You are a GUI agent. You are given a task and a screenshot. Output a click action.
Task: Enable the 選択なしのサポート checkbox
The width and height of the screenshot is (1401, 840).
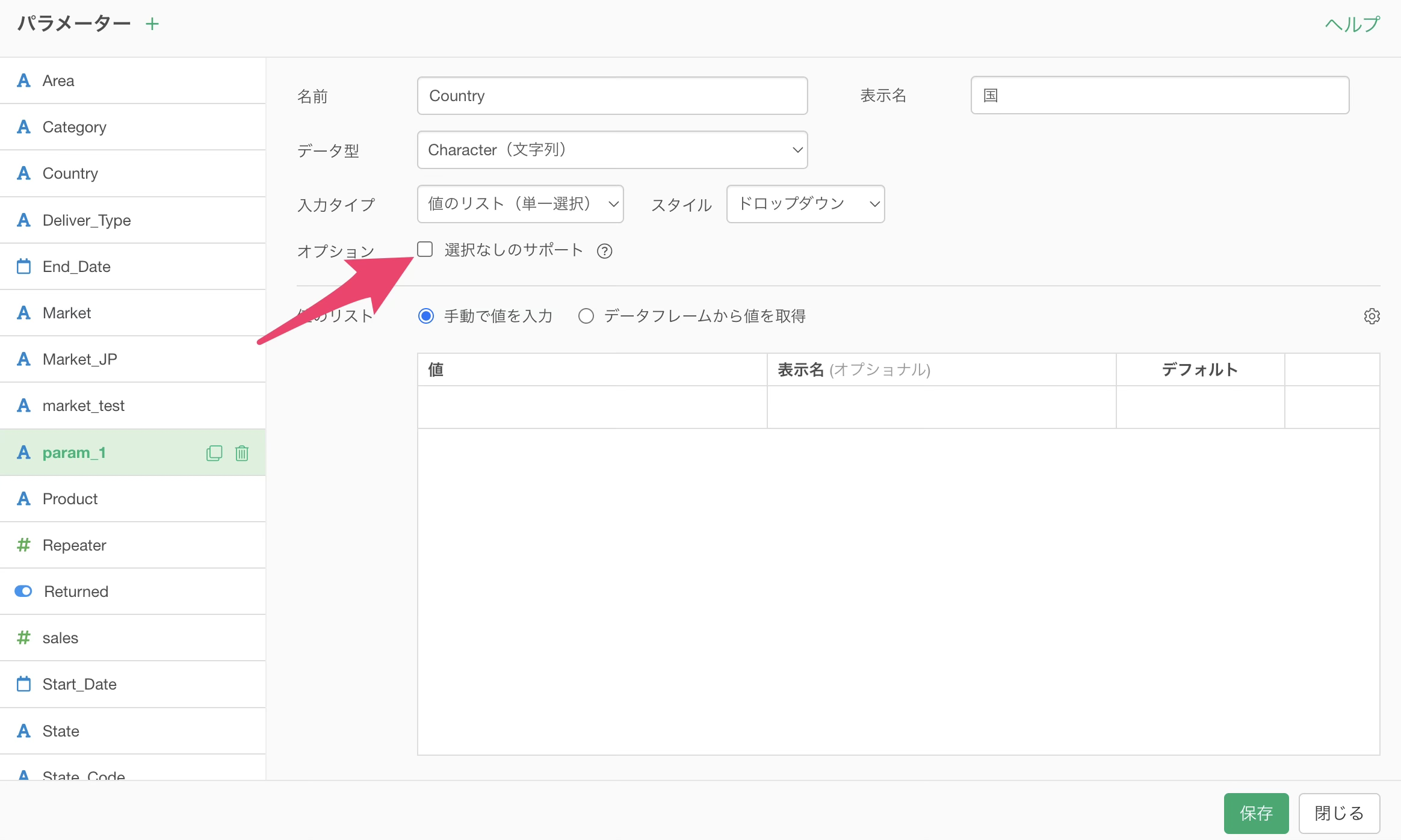pos(425,249)
